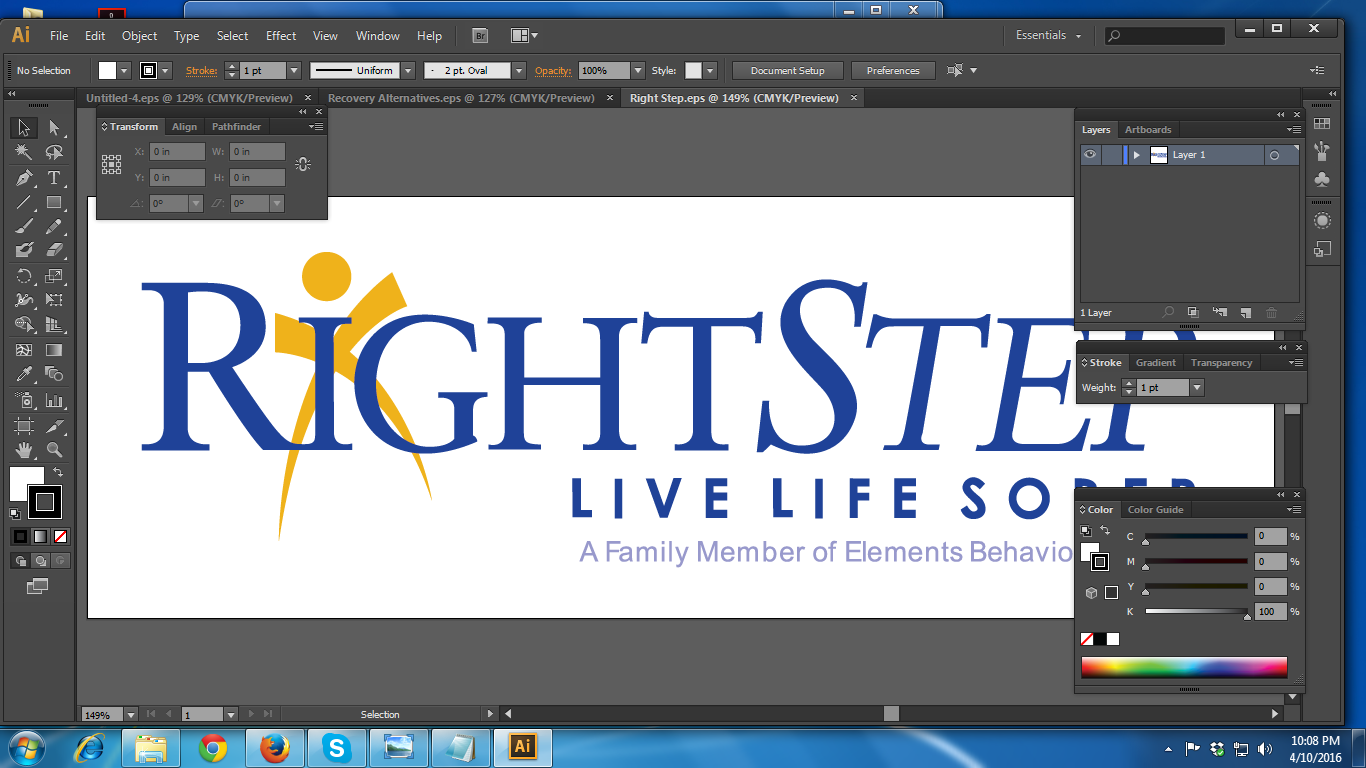
Task: Open the Layers panel flyout menu
Action: click(1294, 129)
